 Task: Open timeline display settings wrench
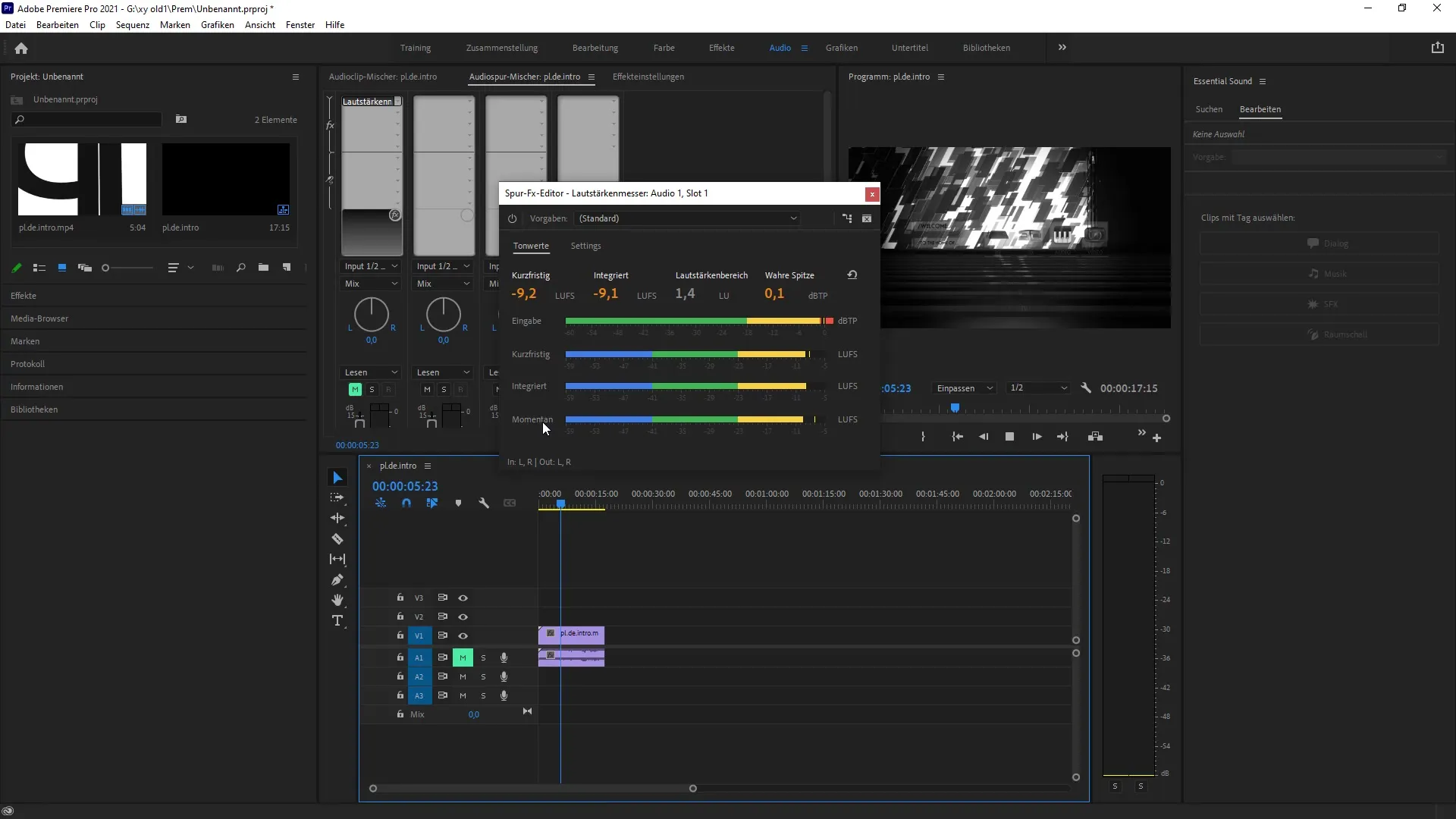click(484, 503)
